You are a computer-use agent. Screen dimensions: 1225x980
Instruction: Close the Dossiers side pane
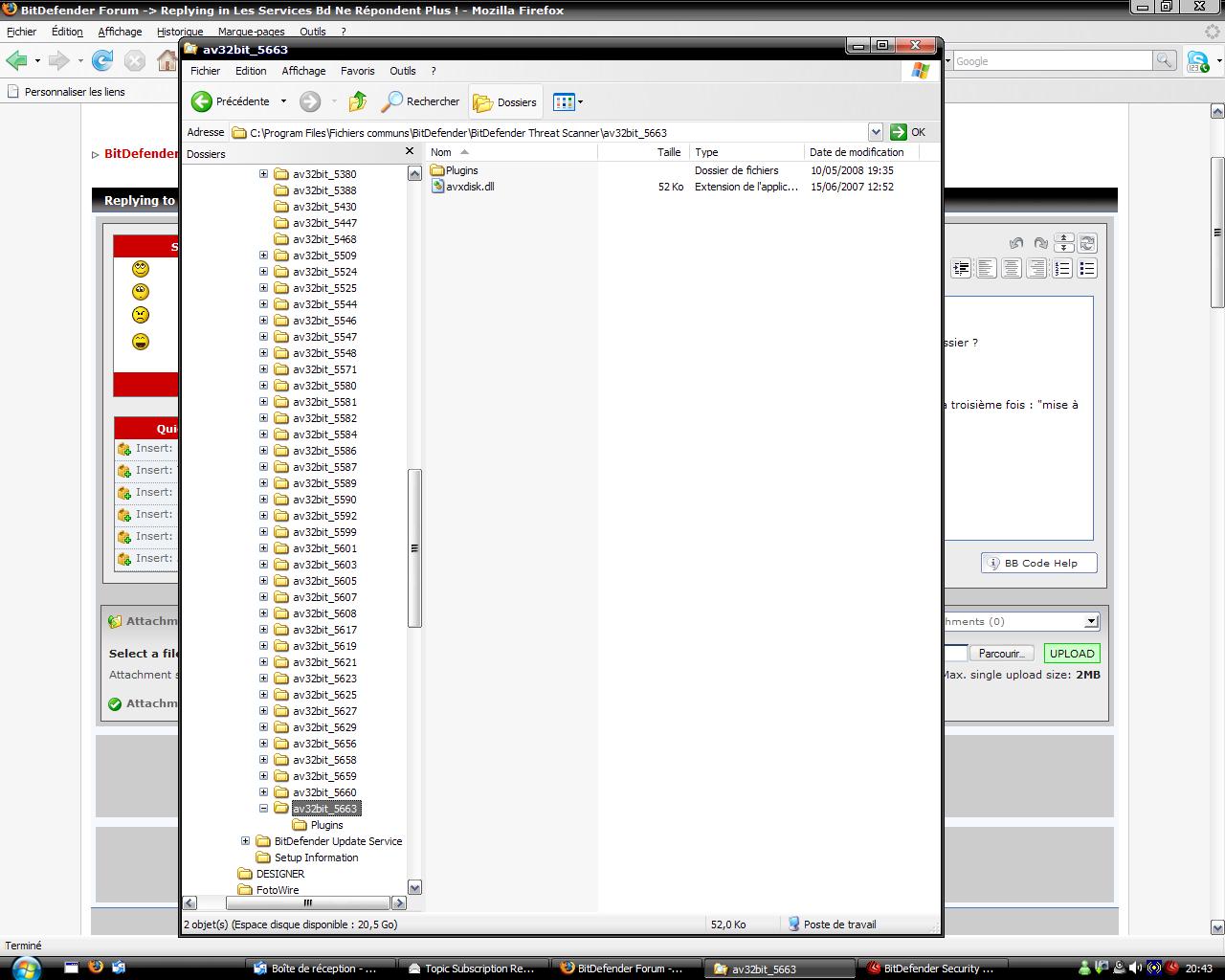pos(410,151)
